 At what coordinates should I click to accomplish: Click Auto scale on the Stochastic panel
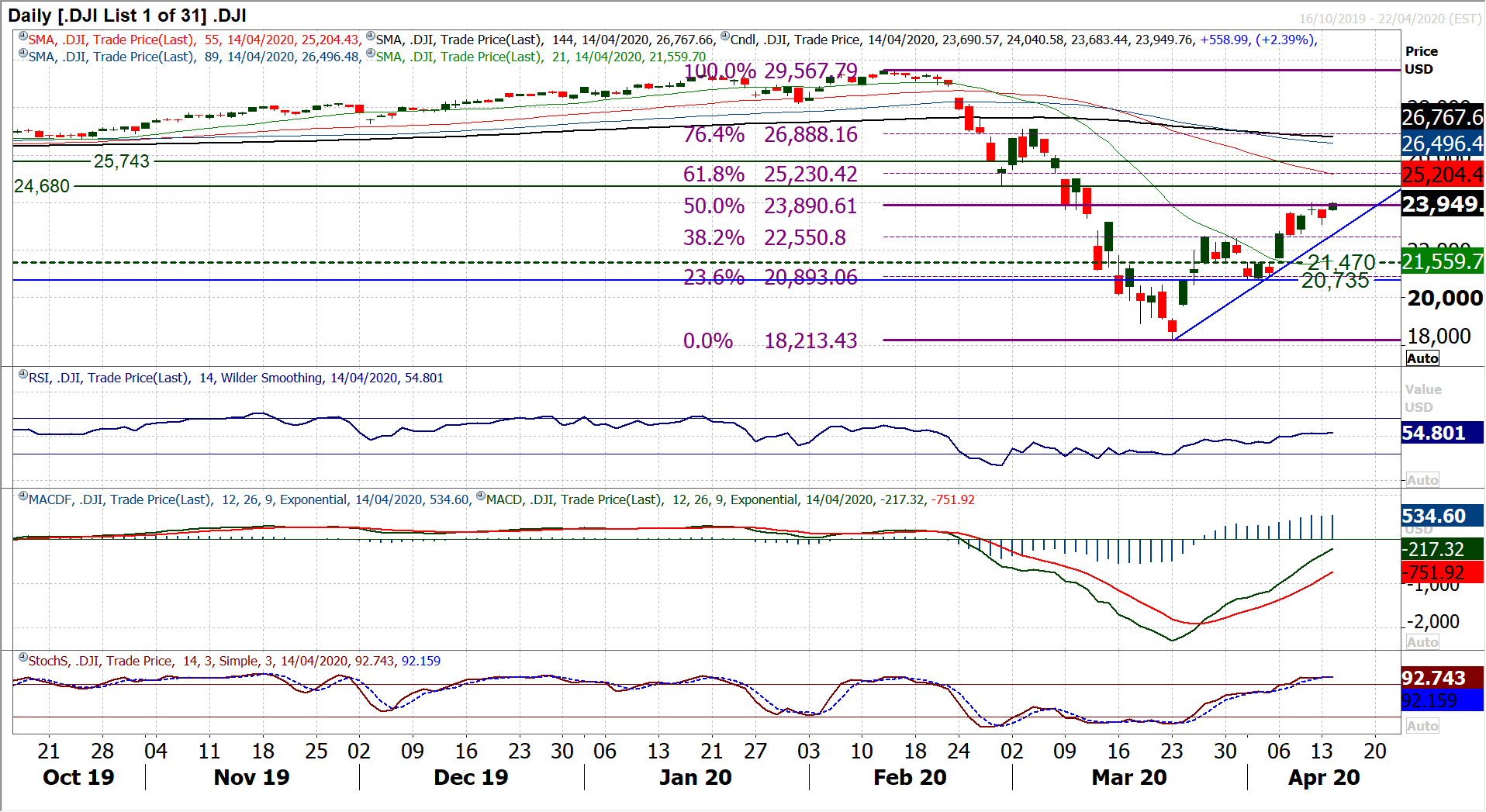tap(1422, 726)
